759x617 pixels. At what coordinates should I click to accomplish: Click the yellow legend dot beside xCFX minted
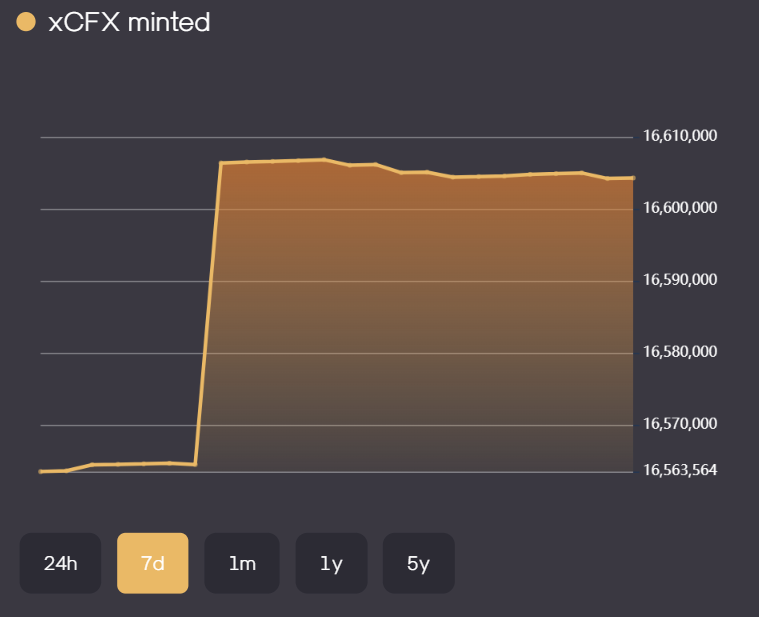(27, 22)
